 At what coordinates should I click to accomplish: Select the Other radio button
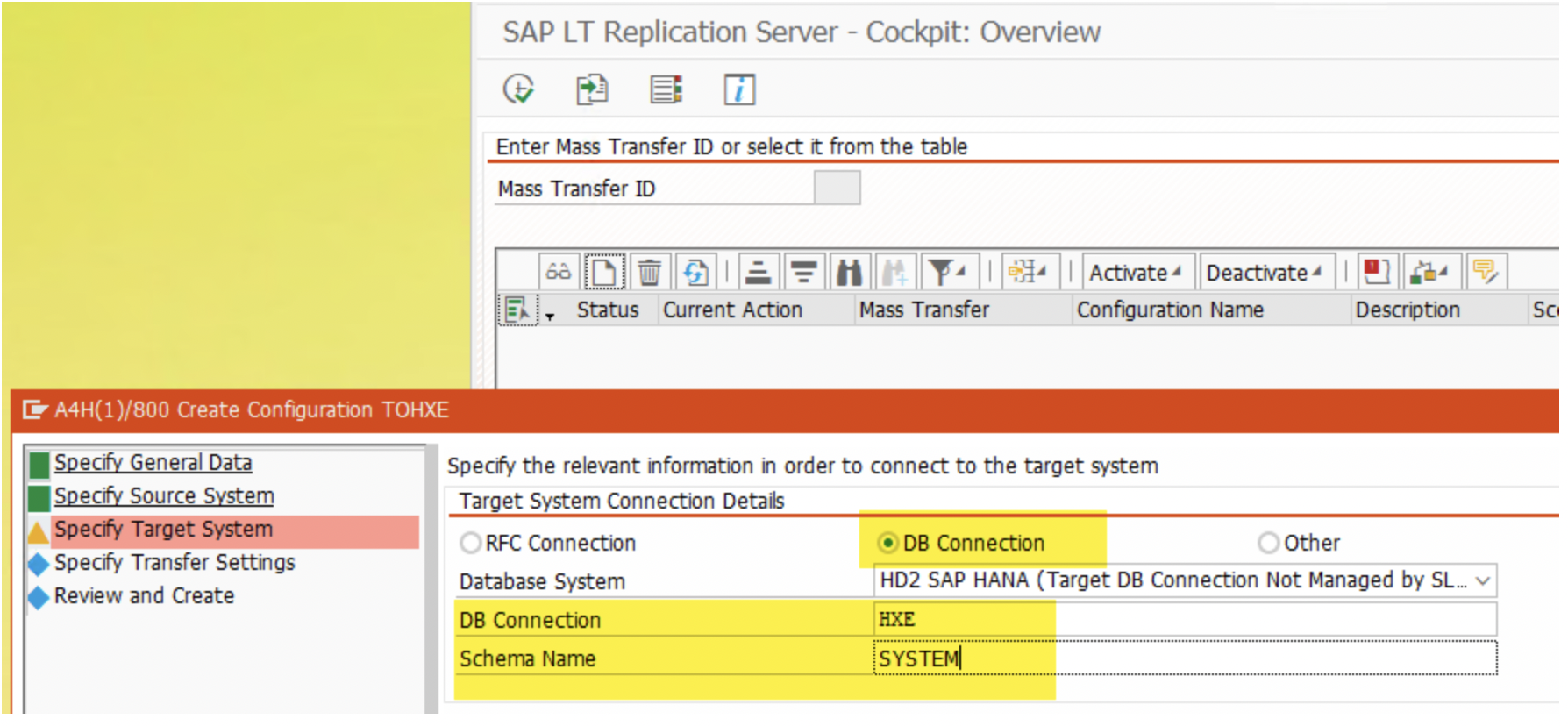[1268, 543]
